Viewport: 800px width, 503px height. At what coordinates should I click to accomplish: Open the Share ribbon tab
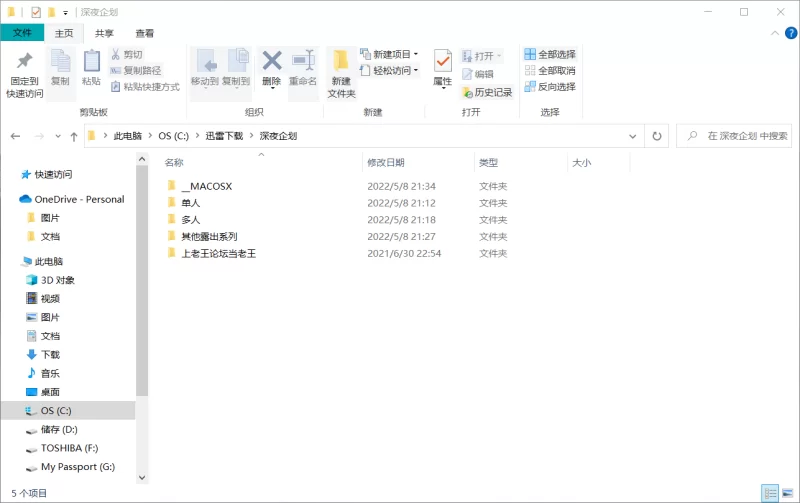pos(104,33)
